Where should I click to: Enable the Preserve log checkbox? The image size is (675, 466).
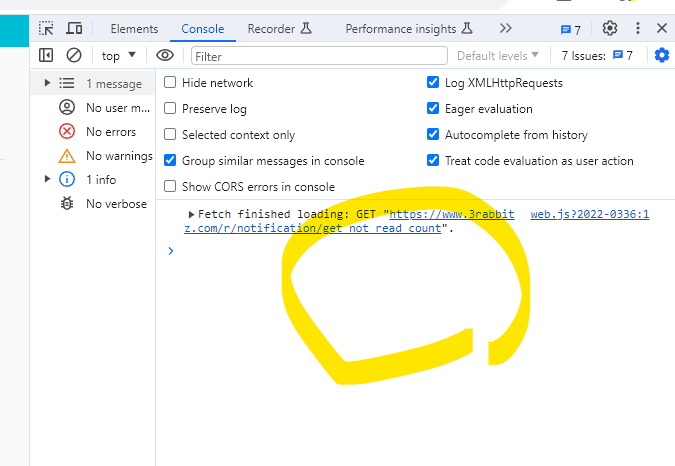[x=170, y=108]
